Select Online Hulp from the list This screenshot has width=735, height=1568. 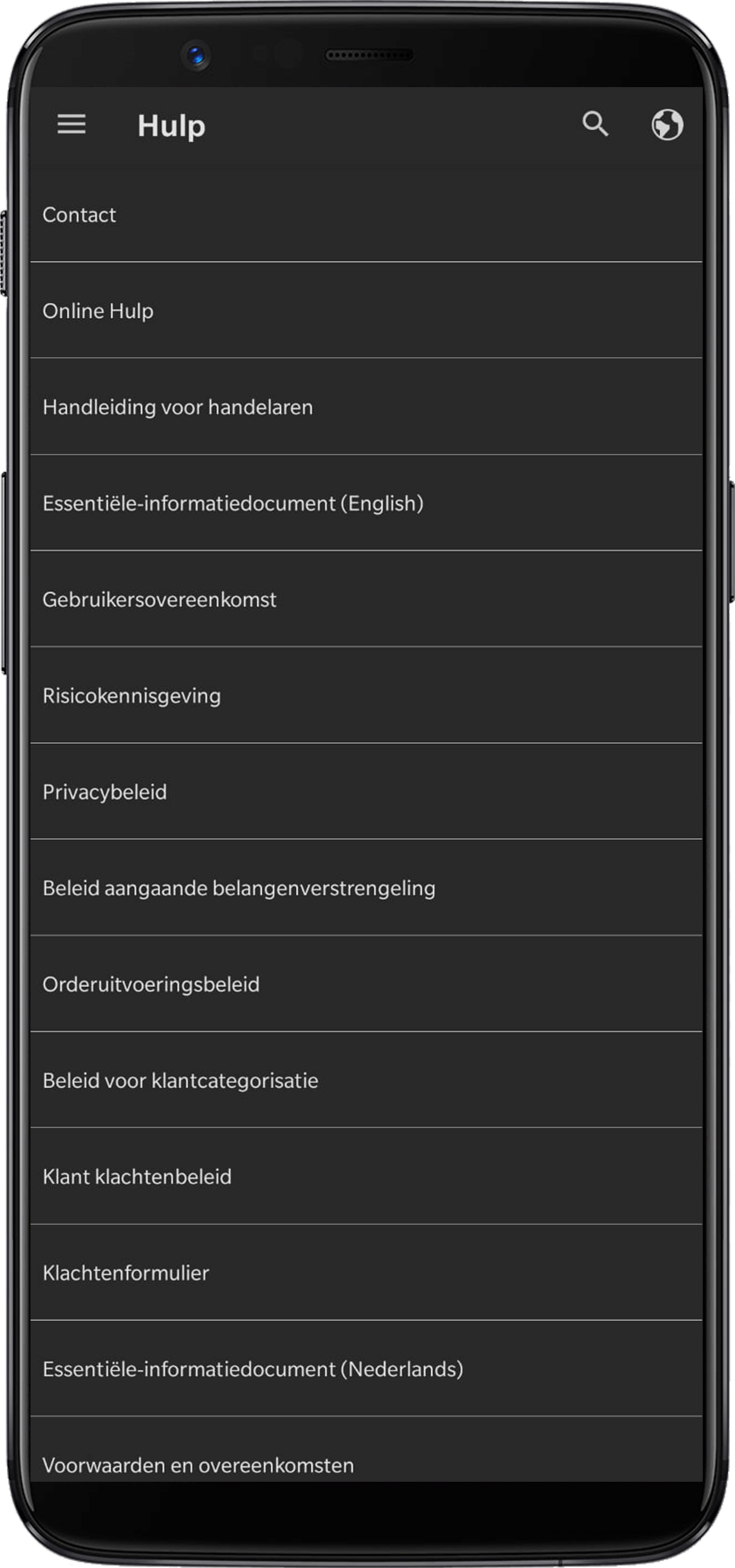coord(98,311)
